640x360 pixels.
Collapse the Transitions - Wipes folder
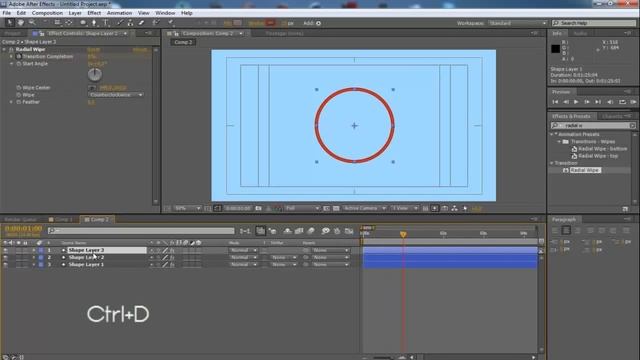(559, 142)
